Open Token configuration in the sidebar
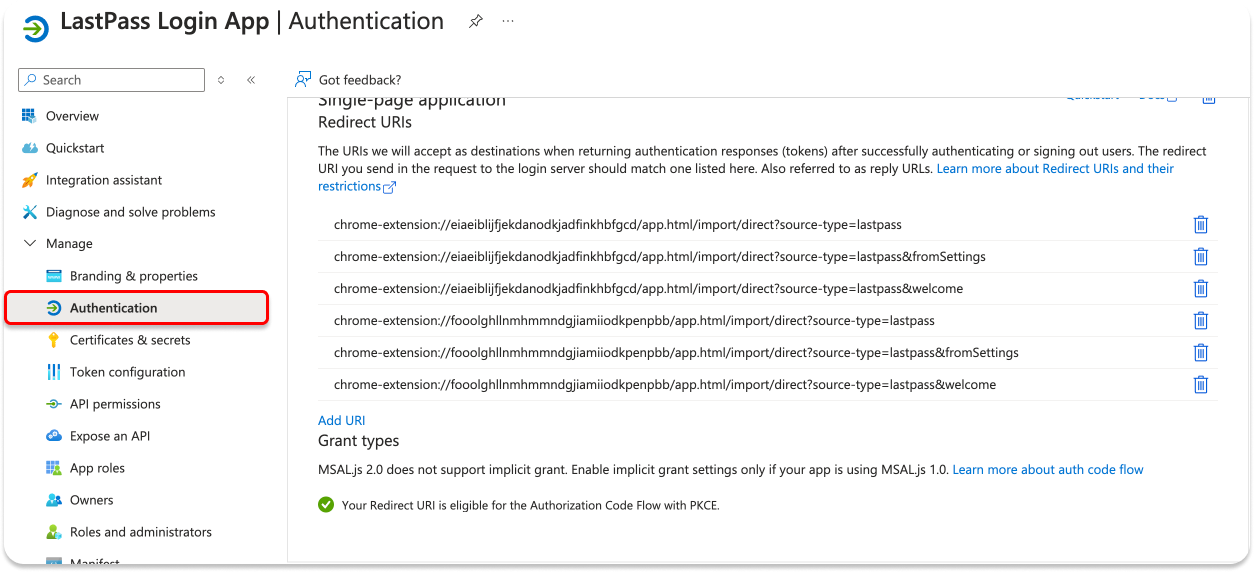This screenshot has width=1254, height=572. click(x=128, y=372)
